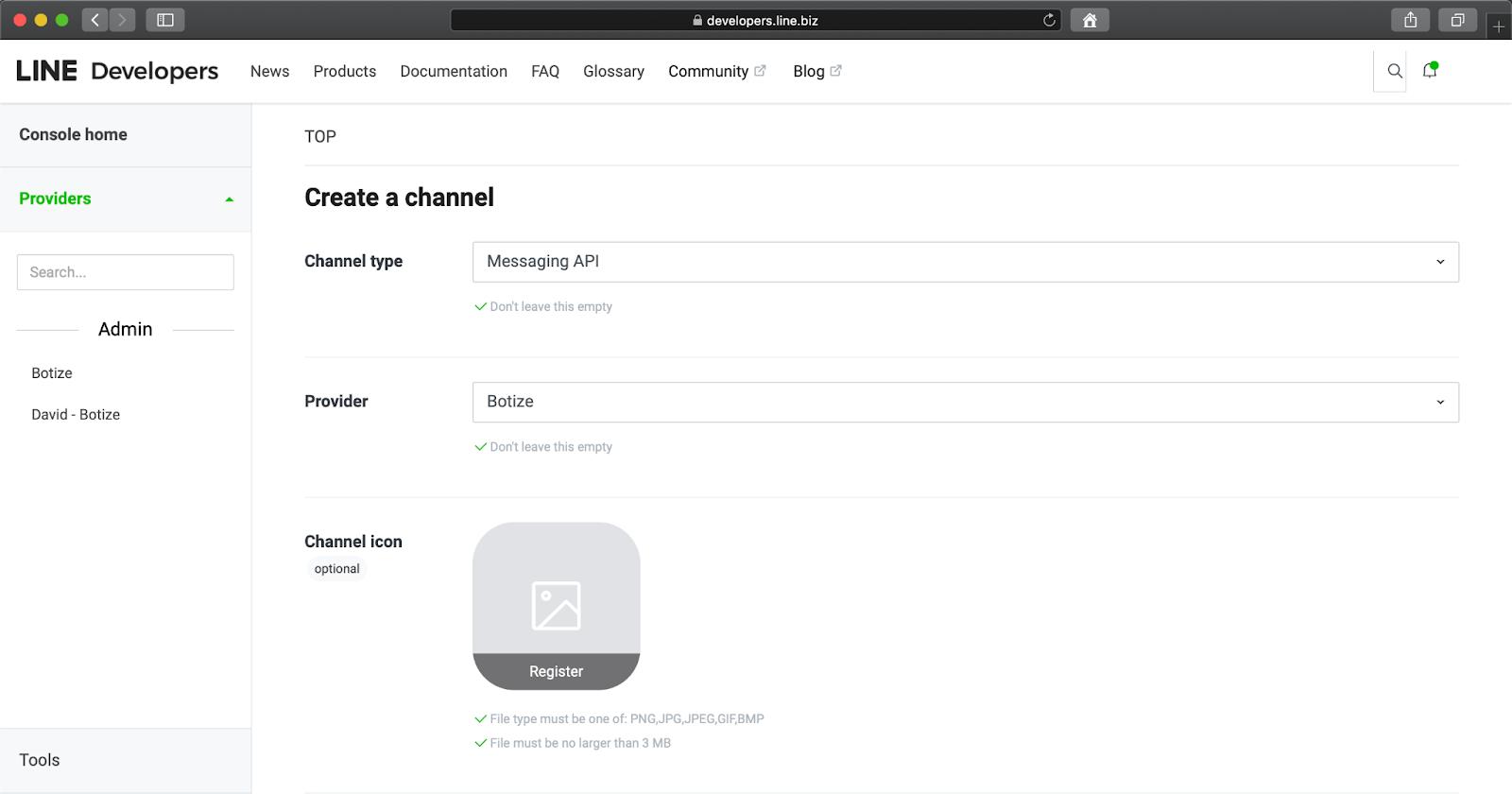
Task: Click the Safari back arrow button
Action: click(x=94, y=20)
